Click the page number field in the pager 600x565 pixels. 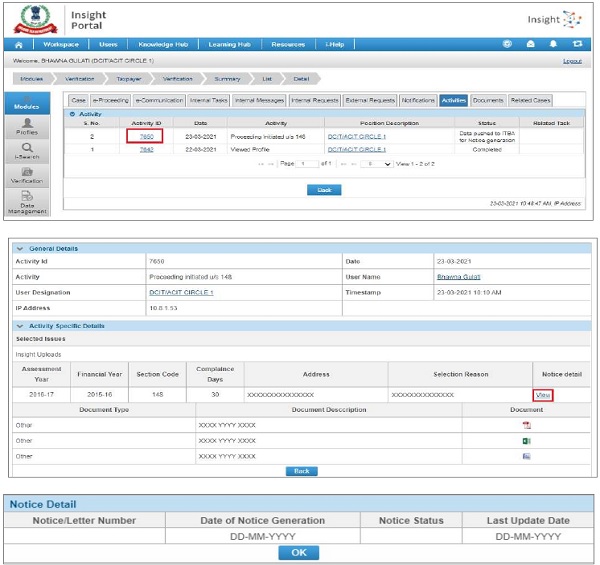[307, 164]
